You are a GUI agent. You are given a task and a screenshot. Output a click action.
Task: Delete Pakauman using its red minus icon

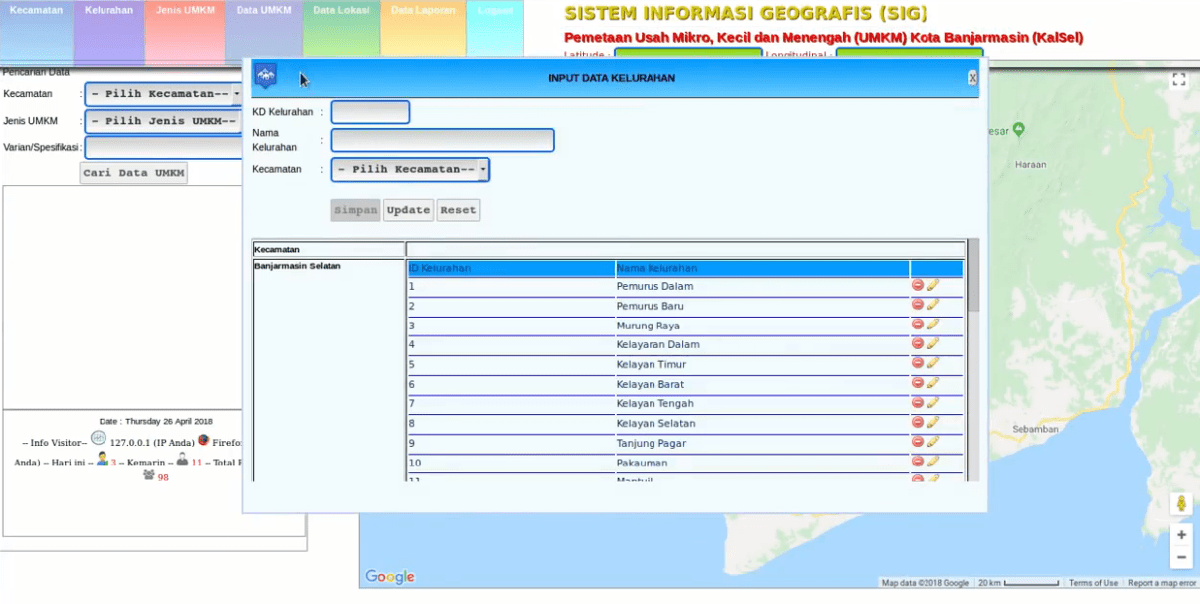pyautogui.click(x=917, y=462)
